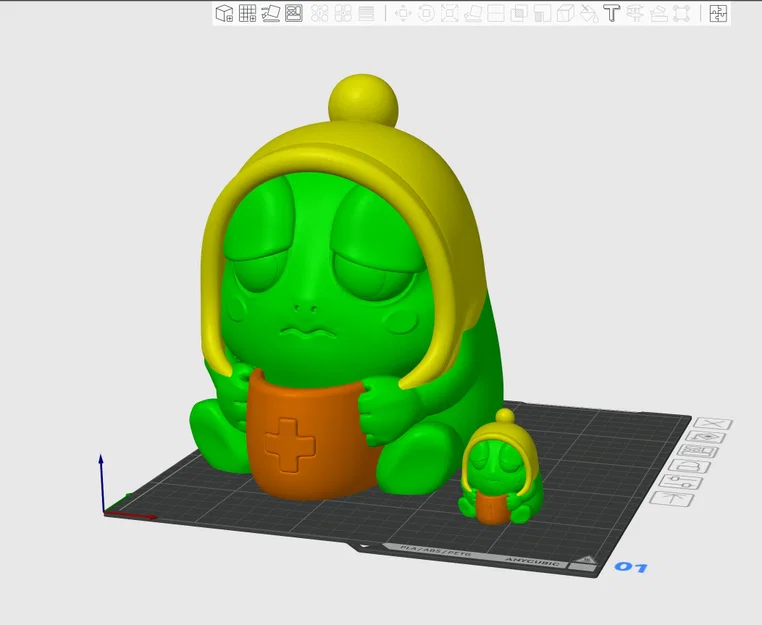
Task: Click the Measure tool icon
Action: pos(635,13)
